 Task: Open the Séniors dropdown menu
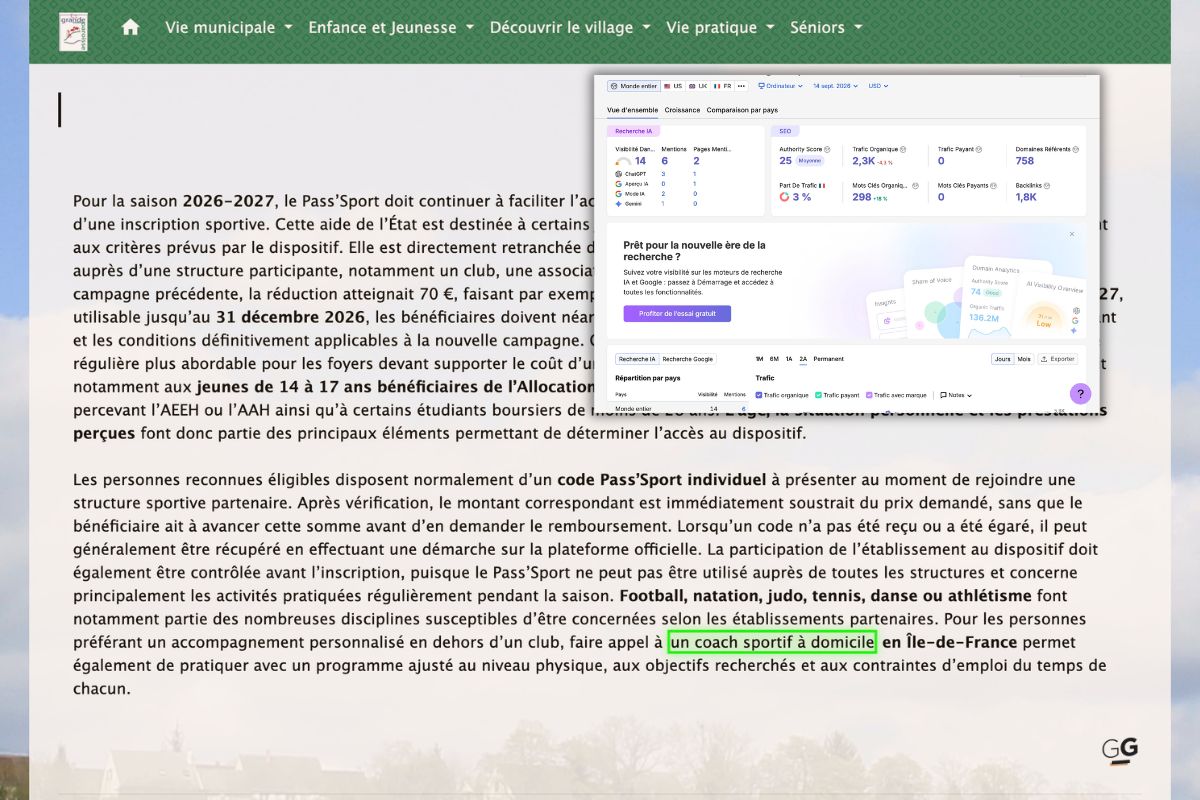(826, 27)
